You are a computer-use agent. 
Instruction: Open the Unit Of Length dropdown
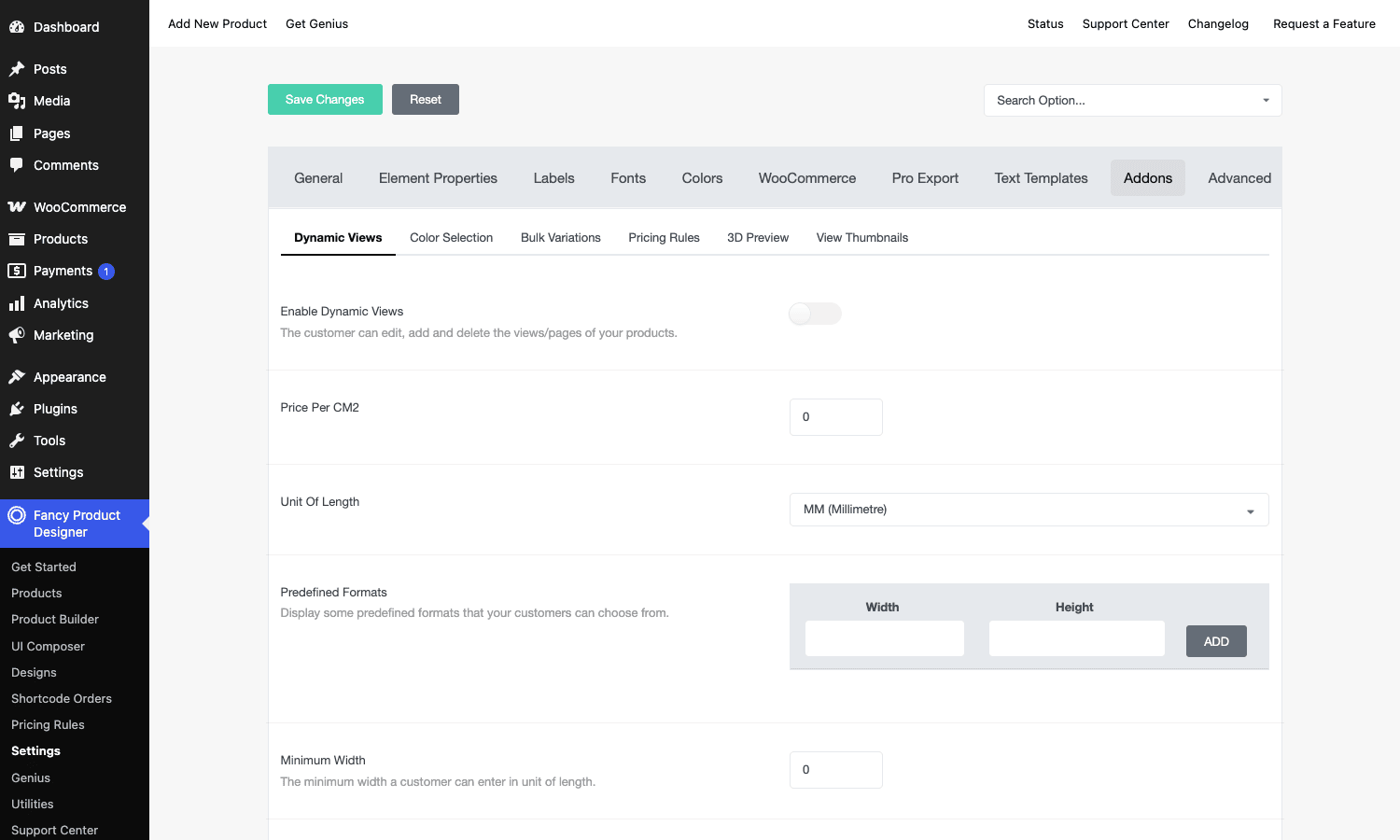1029,510
